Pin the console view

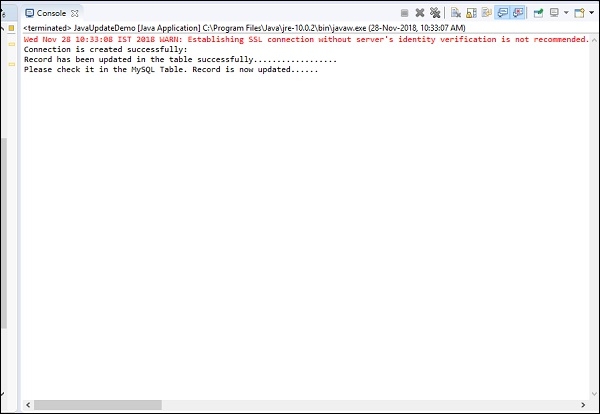tap(539, 13)
